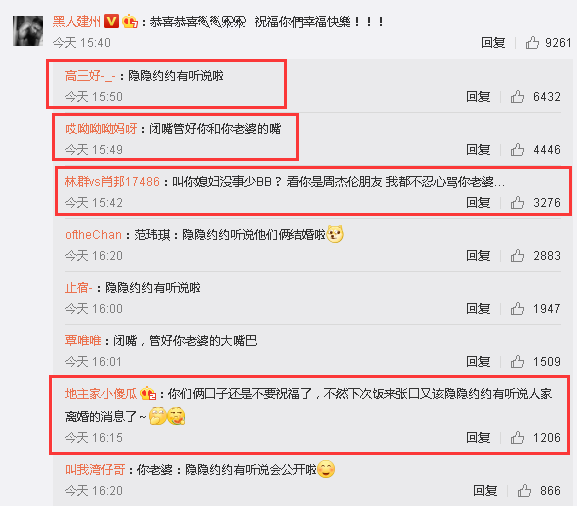Viewport: 577px width, 506px height.
Task: Open user profile 黑人建州
Action: point(77,21)
